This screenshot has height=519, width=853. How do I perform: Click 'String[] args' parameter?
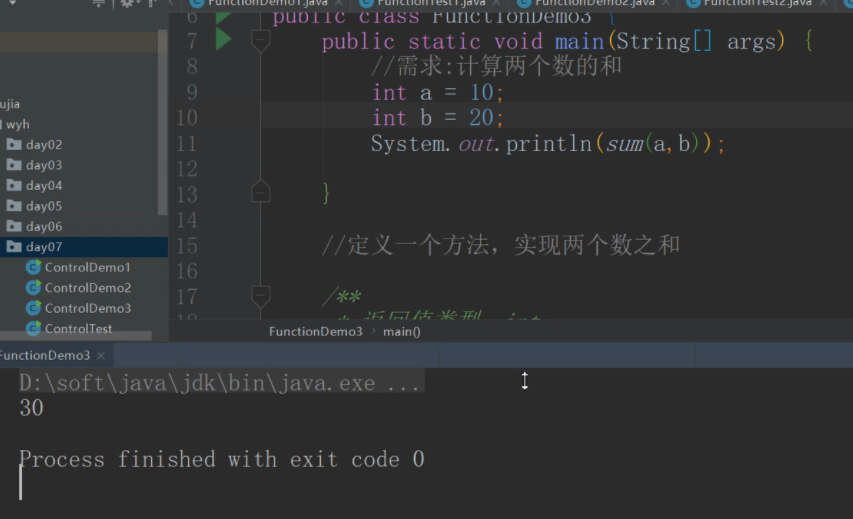(697, 41)
